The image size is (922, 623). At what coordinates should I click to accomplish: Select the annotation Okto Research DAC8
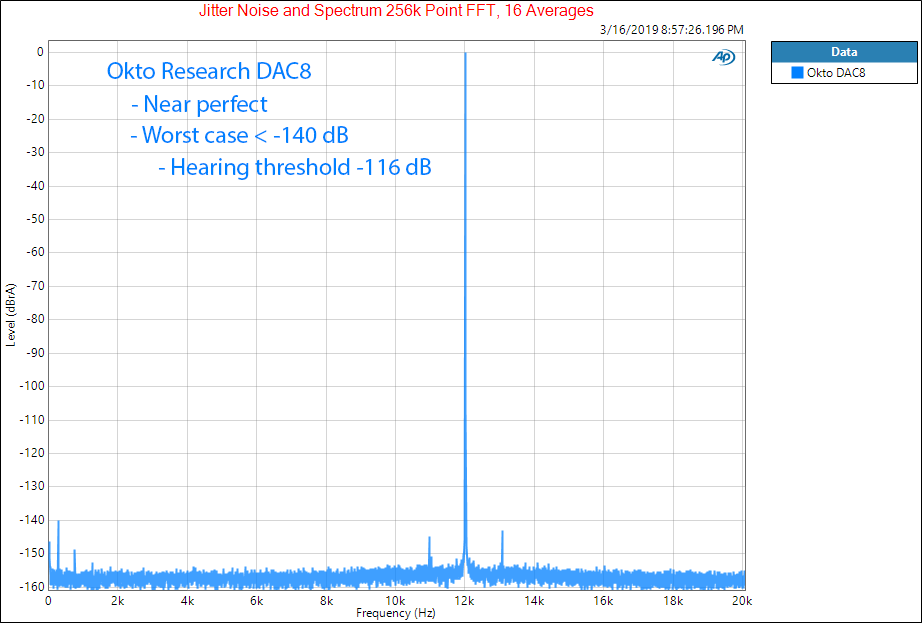pos(209,71)
